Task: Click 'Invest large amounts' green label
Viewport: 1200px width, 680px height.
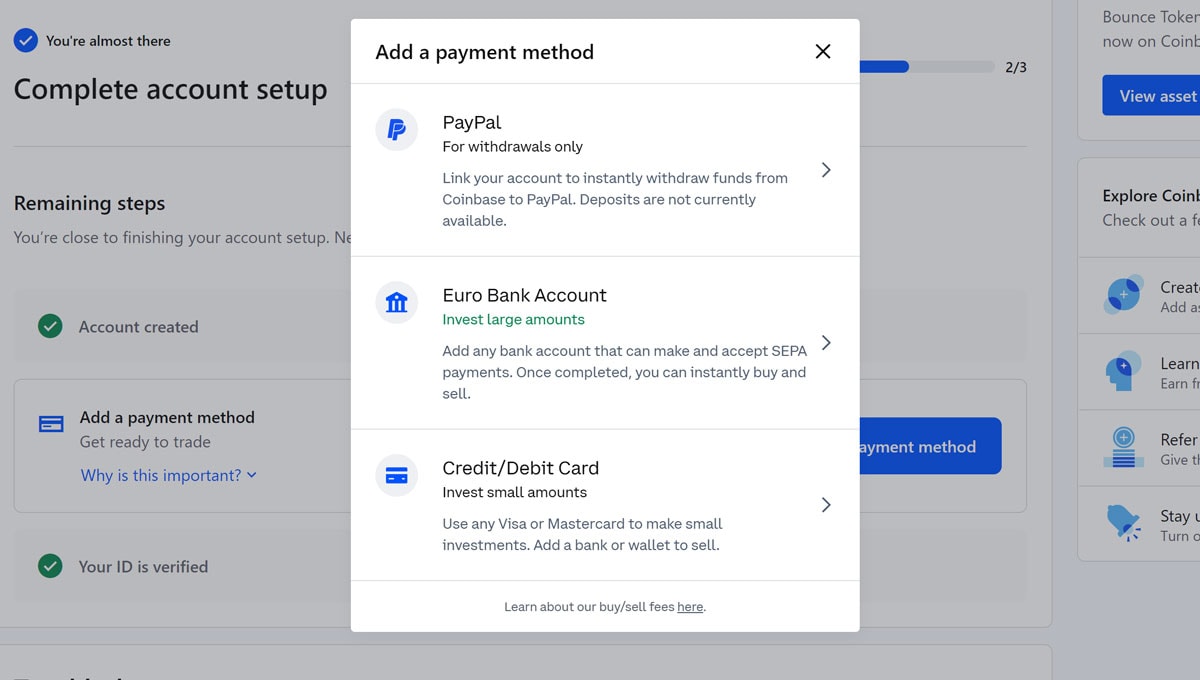Action: pos(514,320)
